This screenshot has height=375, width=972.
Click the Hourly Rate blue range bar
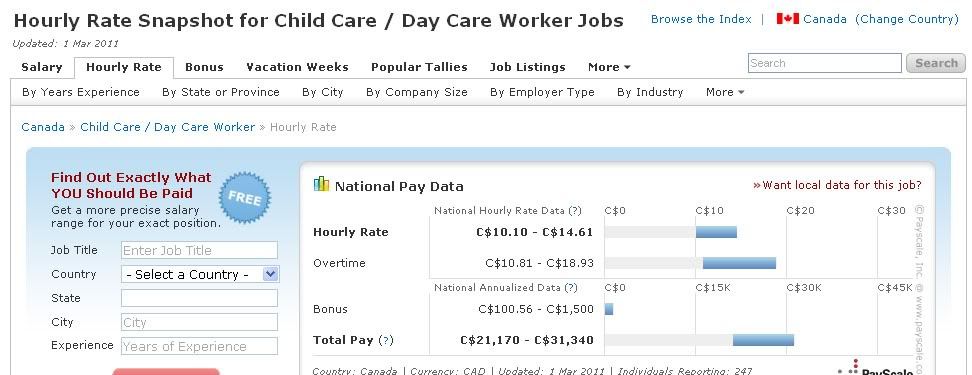tap(716, 232)
